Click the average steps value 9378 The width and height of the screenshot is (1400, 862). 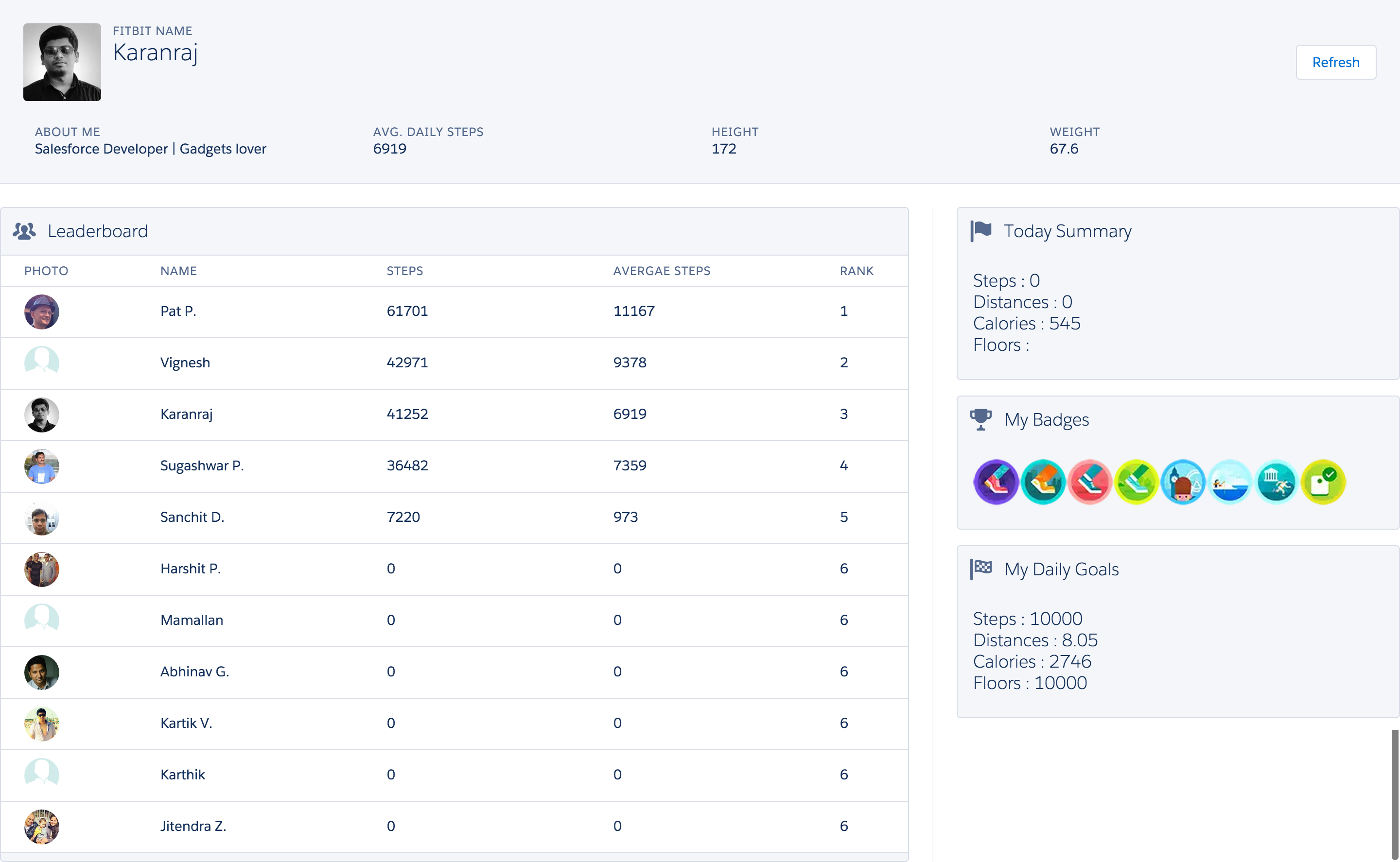click(630, 362)
